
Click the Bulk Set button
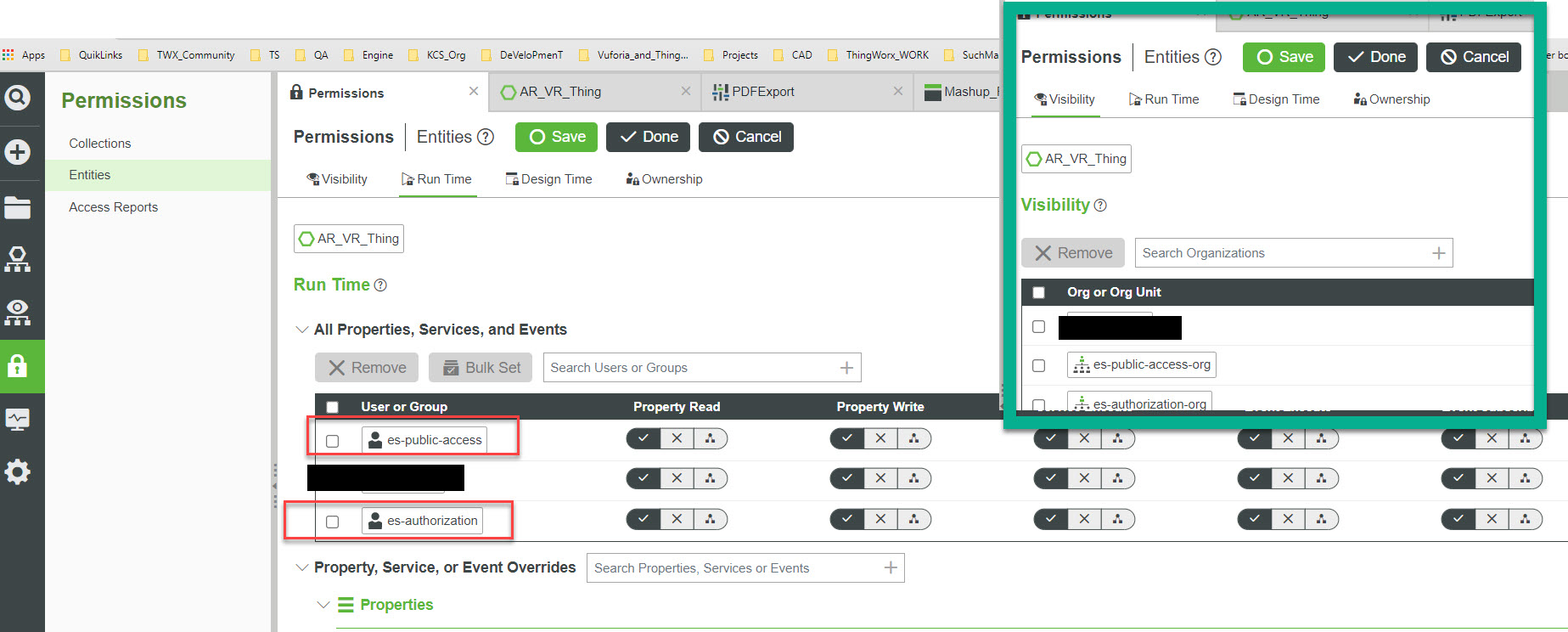481,368
